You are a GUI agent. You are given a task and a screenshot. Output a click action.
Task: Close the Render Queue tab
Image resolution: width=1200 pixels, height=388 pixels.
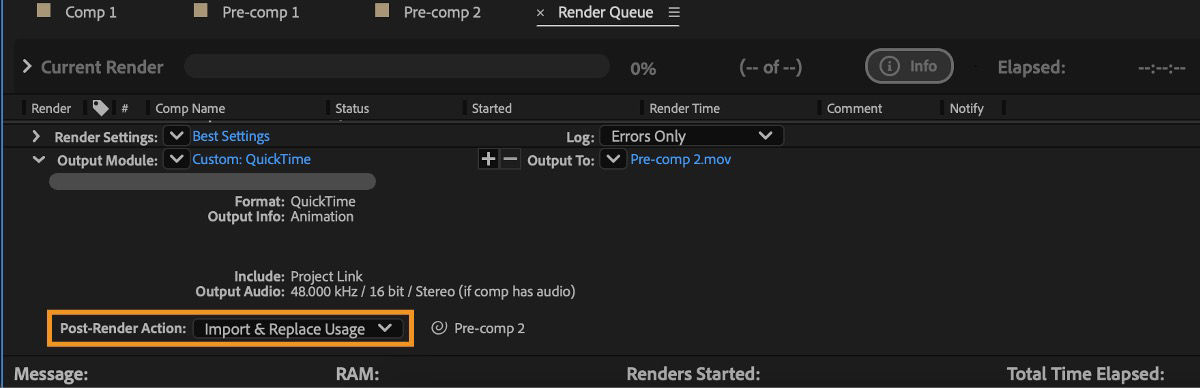tap(541, 13)
